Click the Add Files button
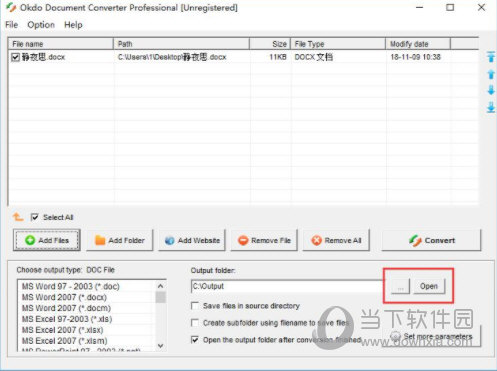The width and height of the screenshot is (497, 371). (47, 240)
